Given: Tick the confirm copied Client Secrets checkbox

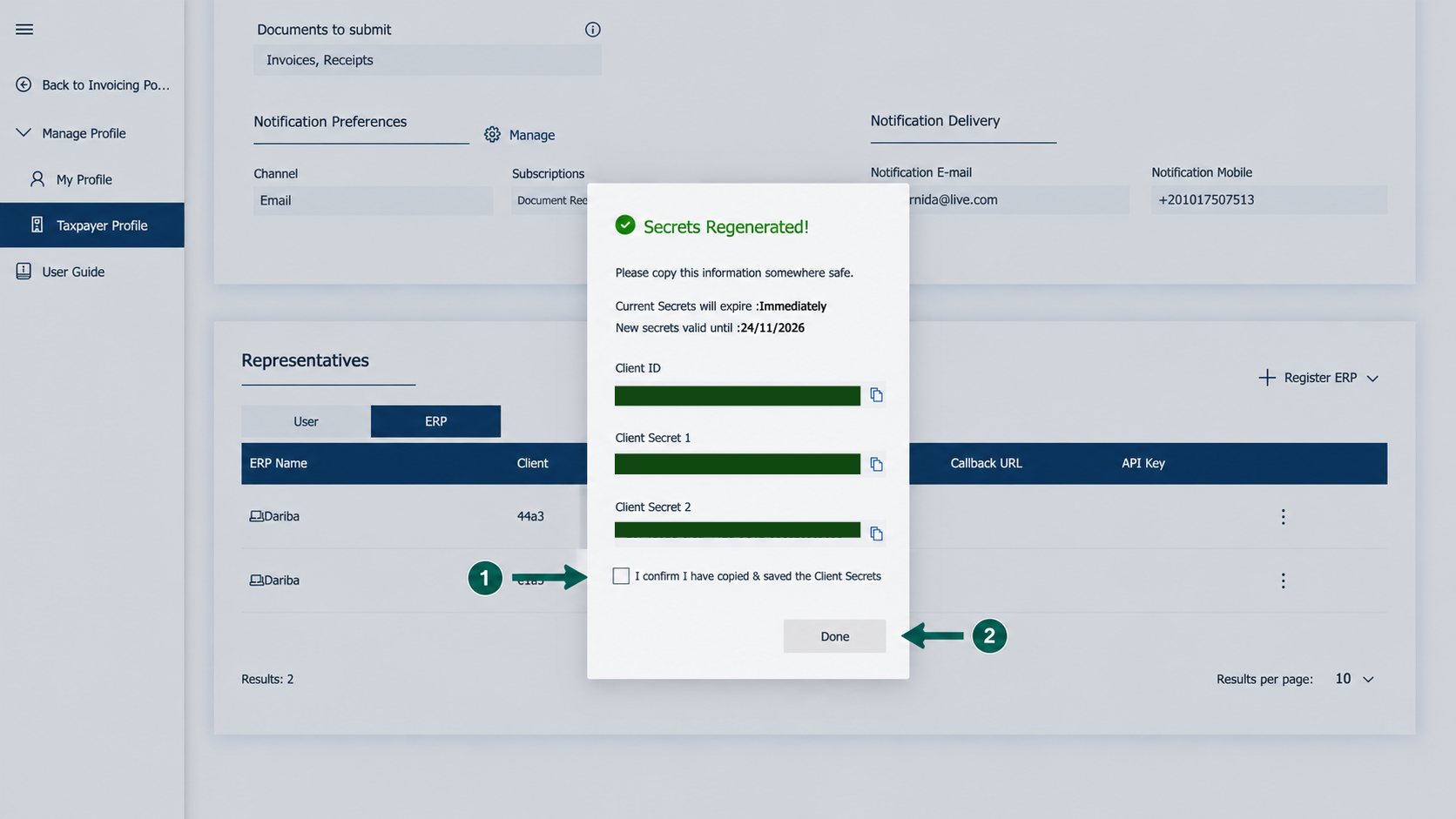Looking at the screenshot, I should (621, 576).
